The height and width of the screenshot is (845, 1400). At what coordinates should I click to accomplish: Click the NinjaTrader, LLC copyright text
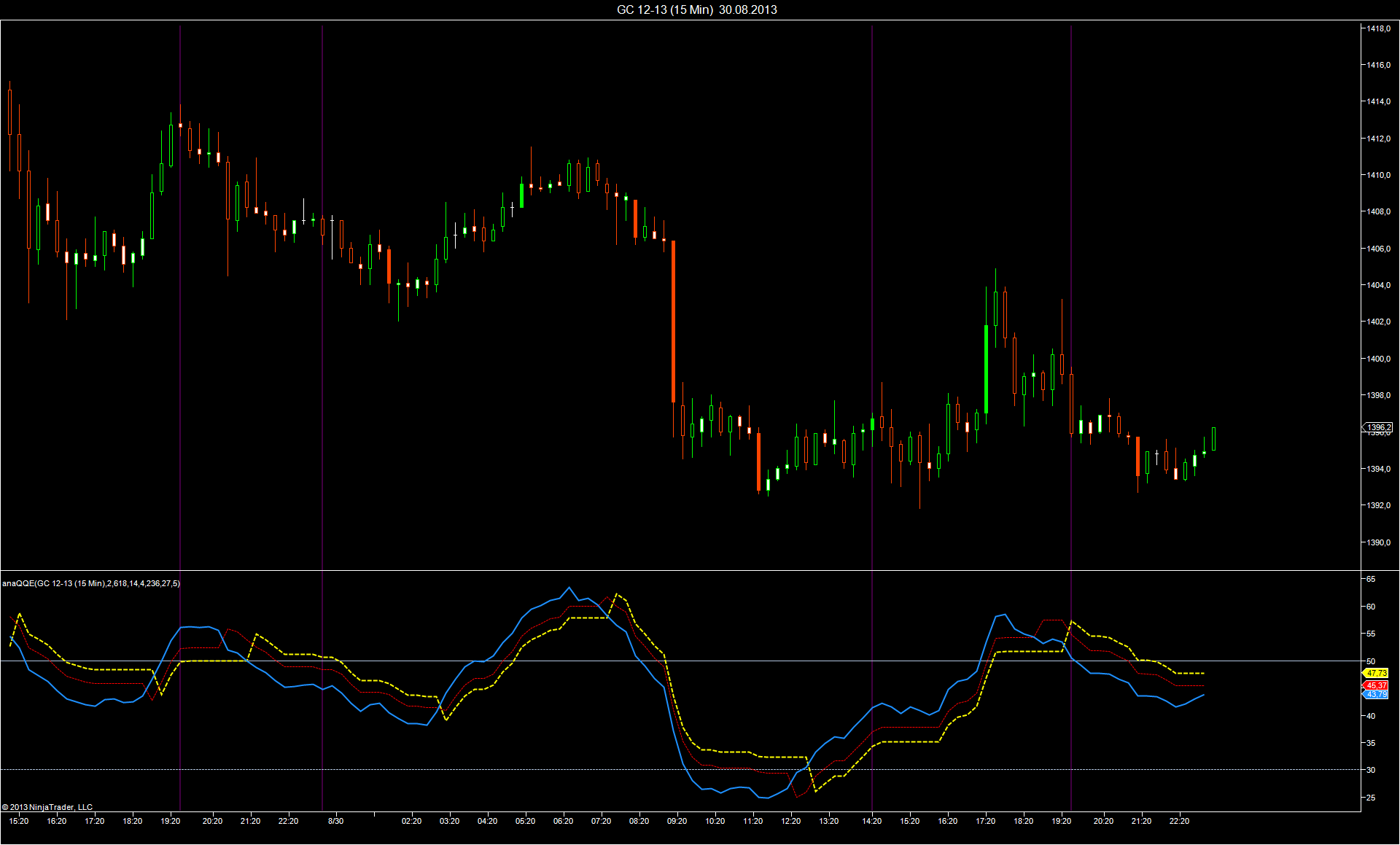click(x=47, y=807)
